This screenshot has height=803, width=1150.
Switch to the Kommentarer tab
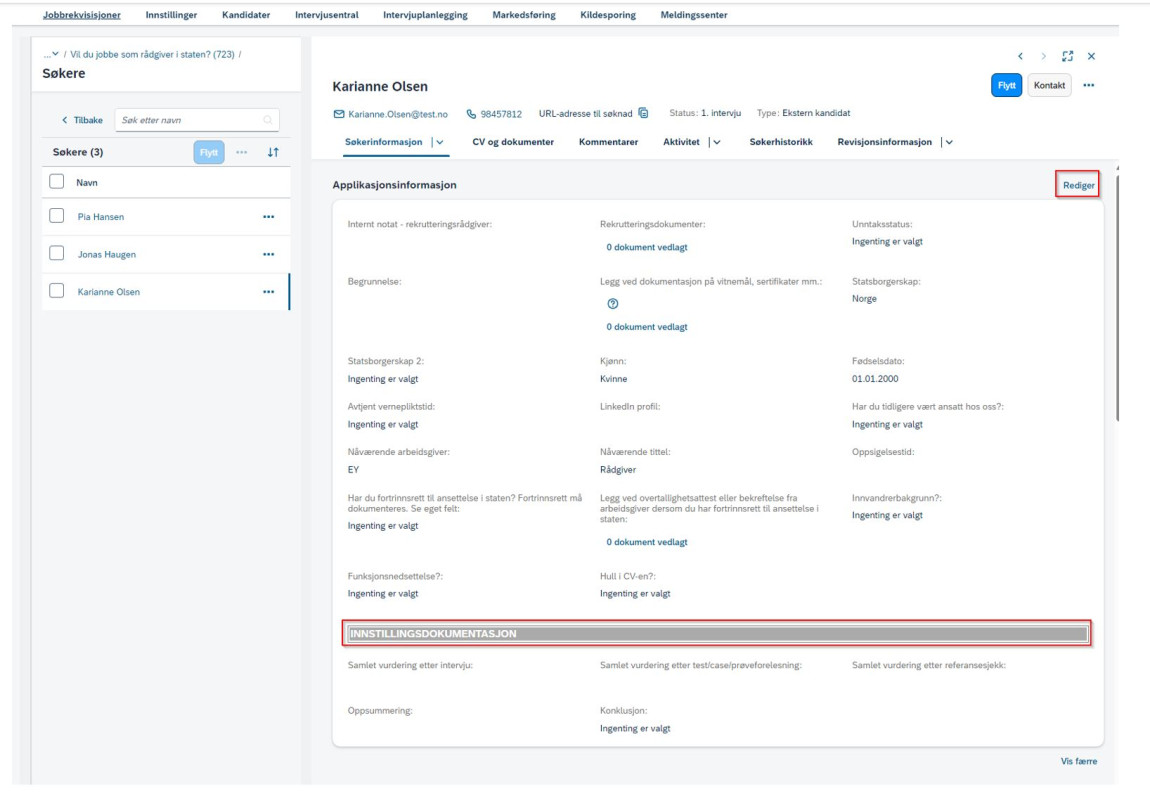pos(608,142)
